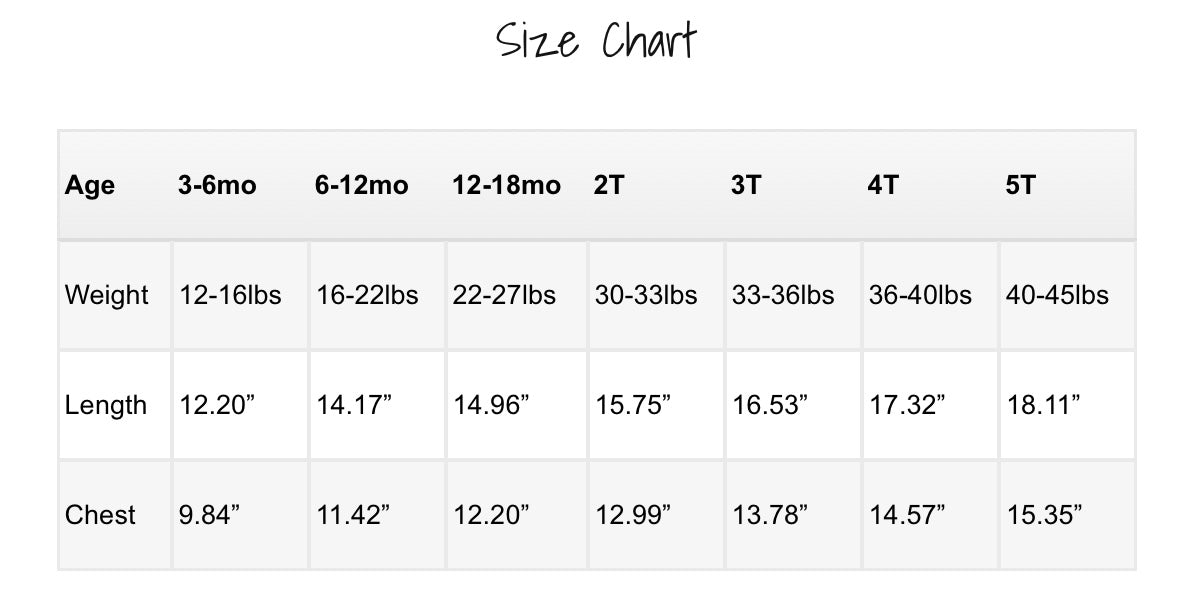Click the Size Chart title
This screenshot has width=1192, height=614.
596,42
